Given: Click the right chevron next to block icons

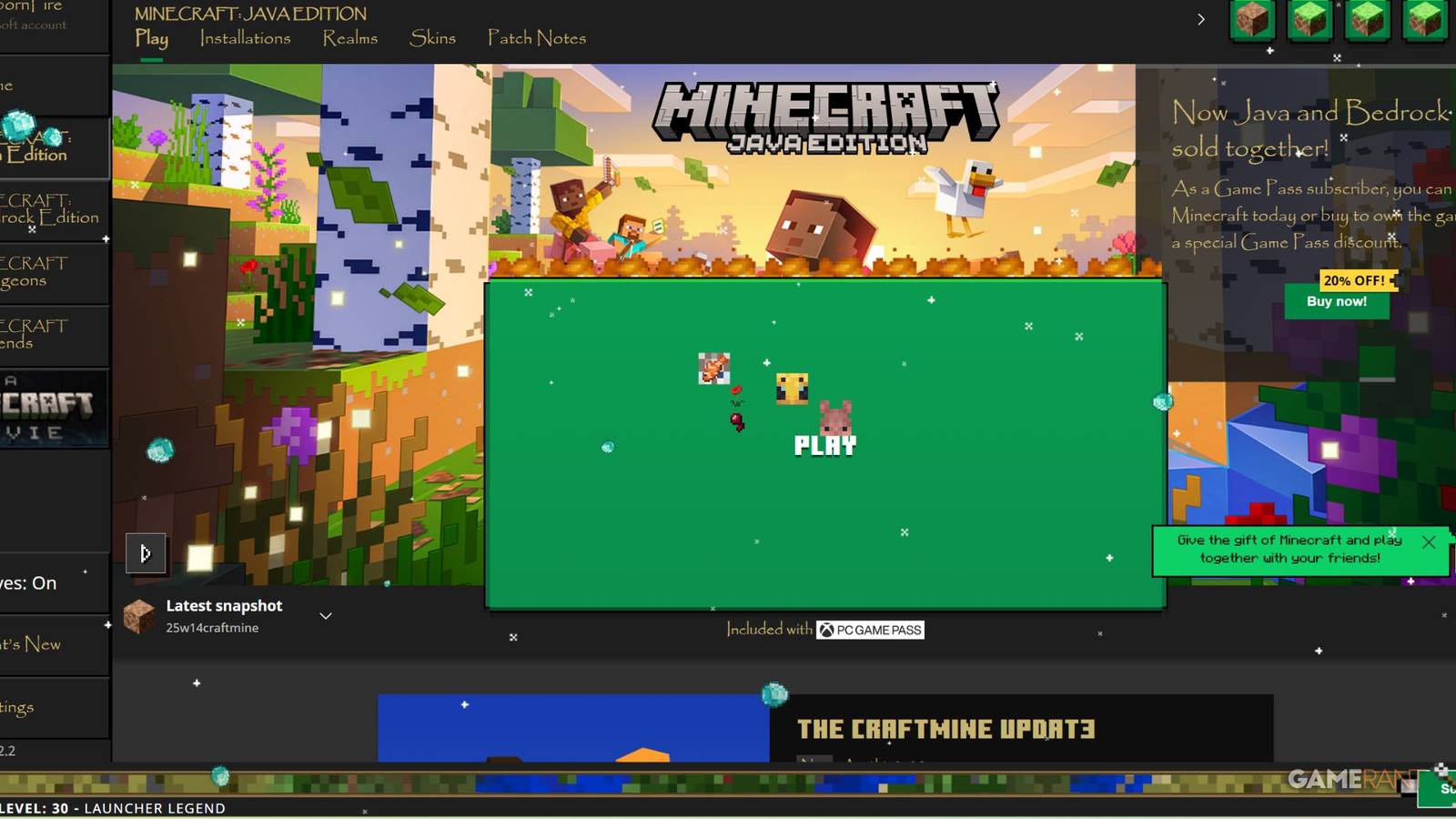Looking at the screenshot, I should pyautogui.click(x=1201, y=19).
